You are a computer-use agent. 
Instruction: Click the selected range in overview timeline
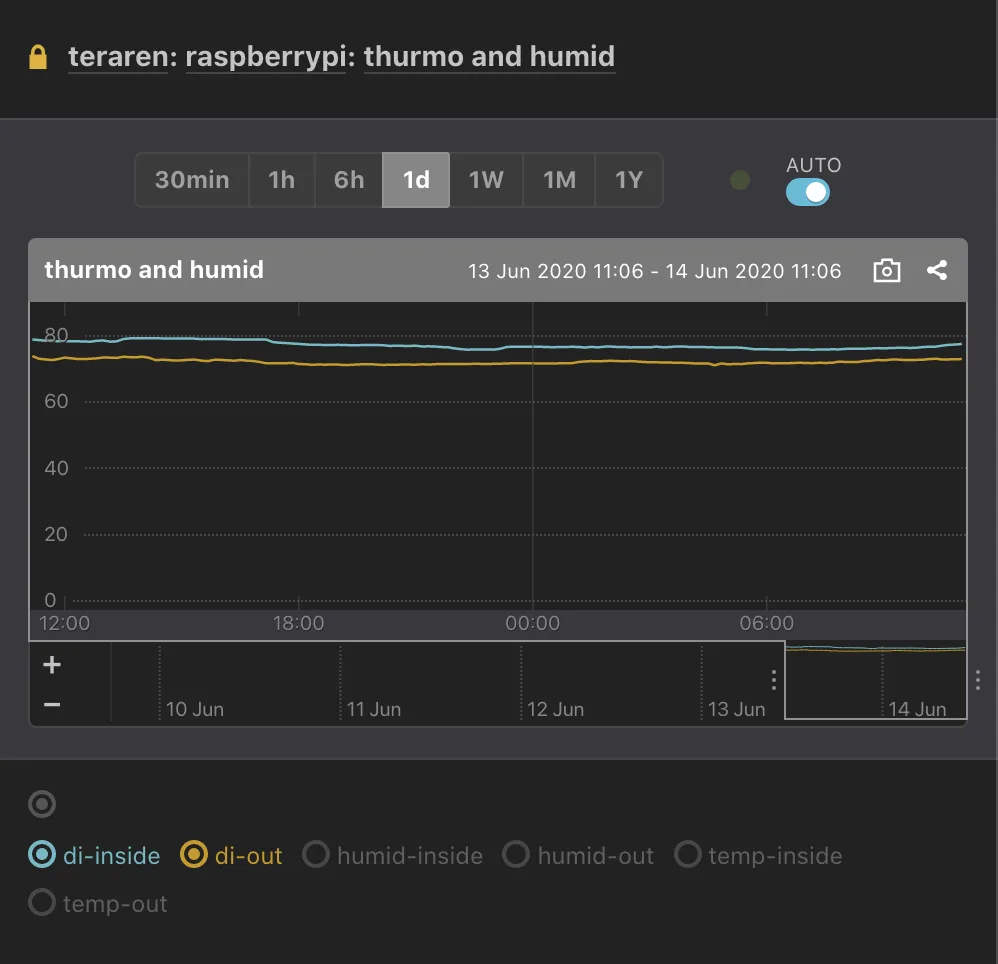click(x=875, y=680)
